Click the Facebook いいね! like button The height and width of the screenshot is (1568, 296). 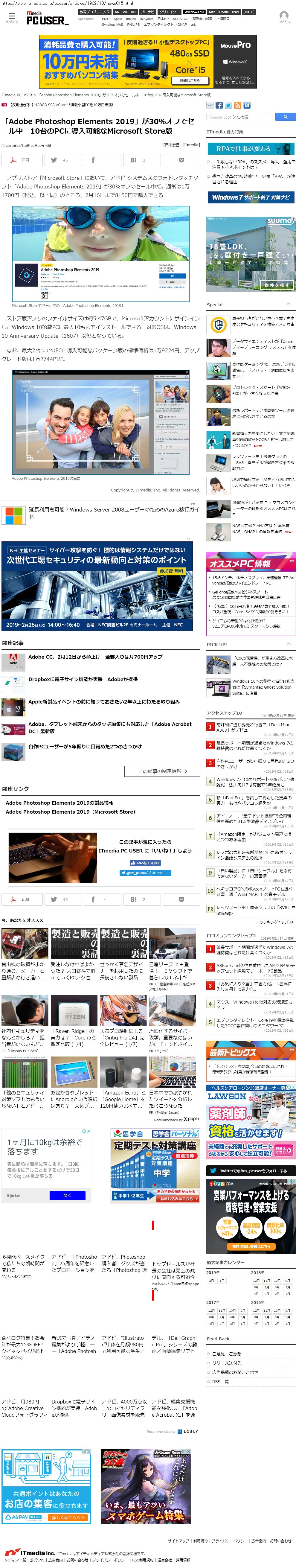point(145,863)
